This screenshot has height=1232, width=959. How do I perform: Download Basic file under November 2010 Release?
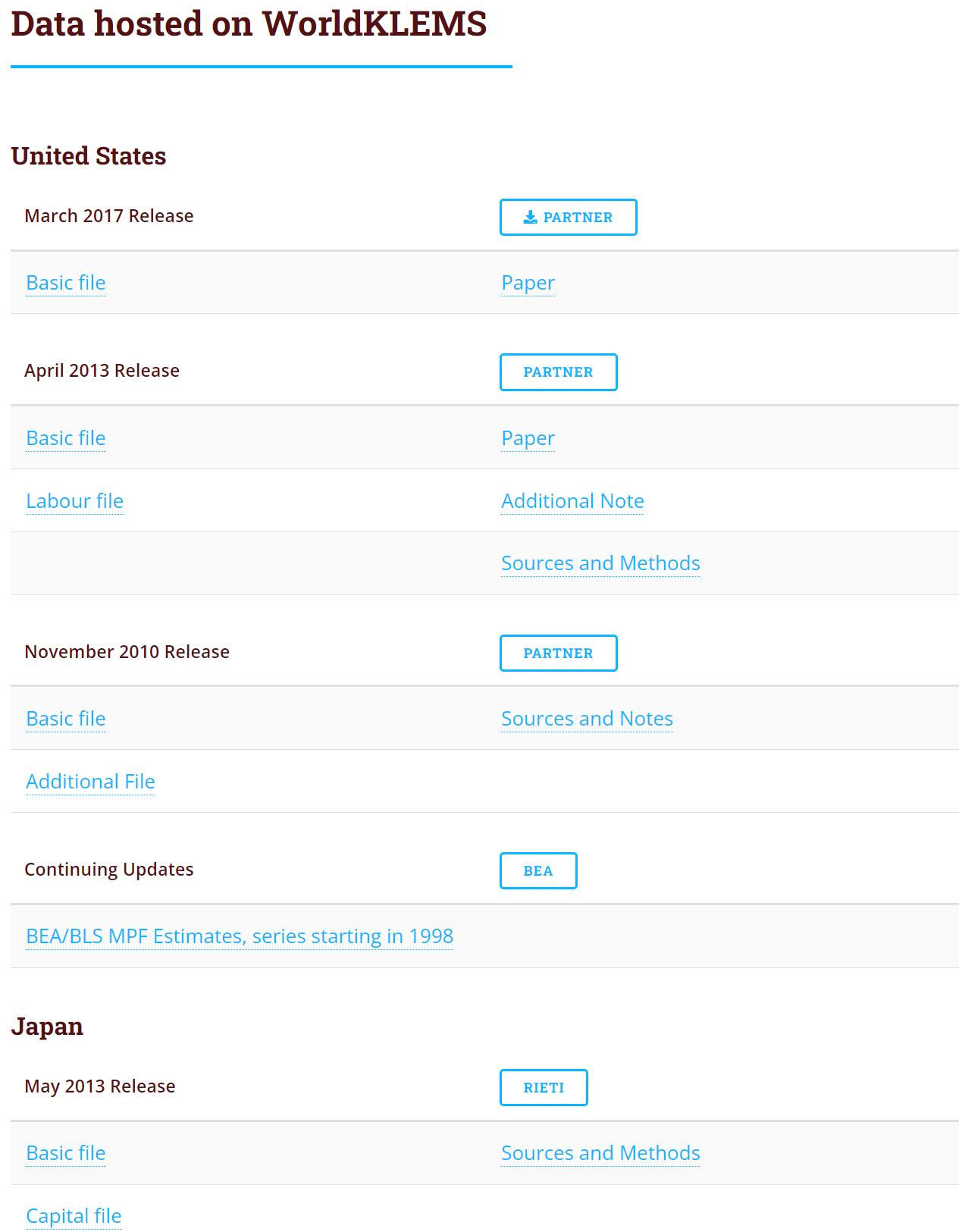[66, 719]
